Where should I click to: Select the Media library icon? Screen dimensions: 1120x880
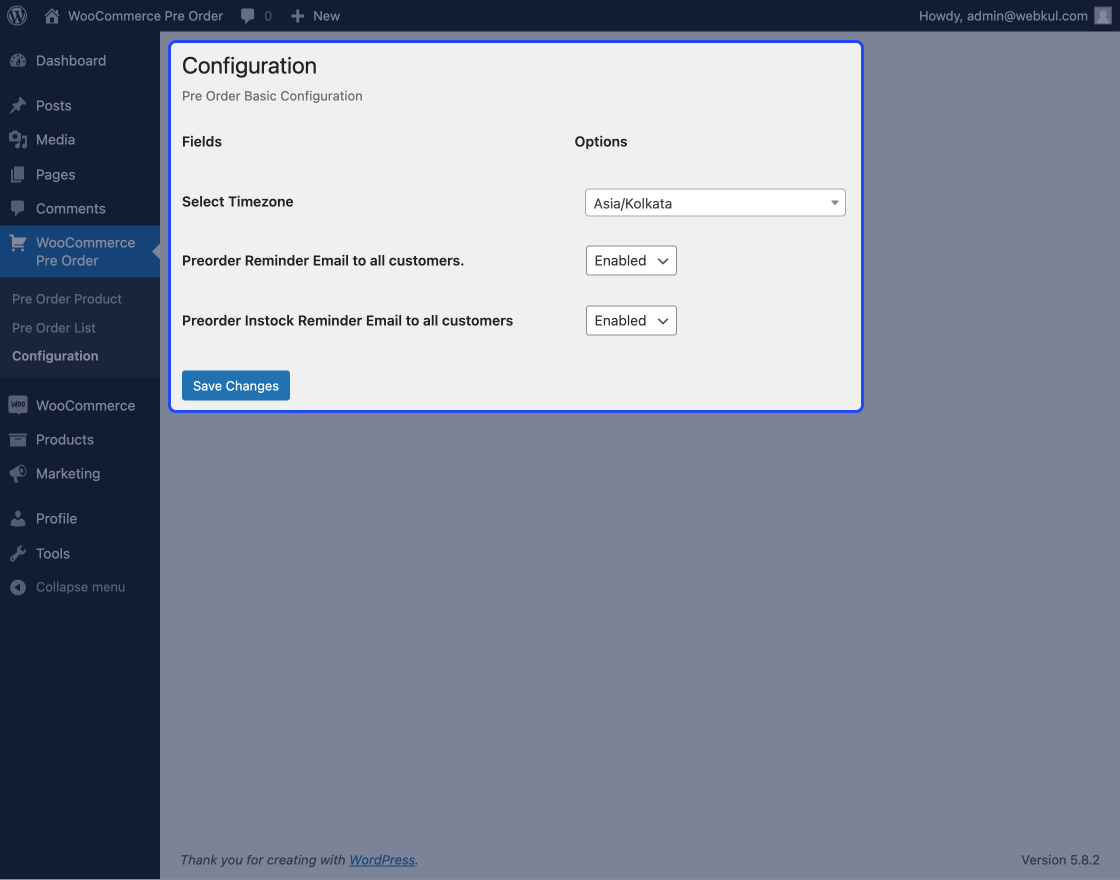coord(18,139)
